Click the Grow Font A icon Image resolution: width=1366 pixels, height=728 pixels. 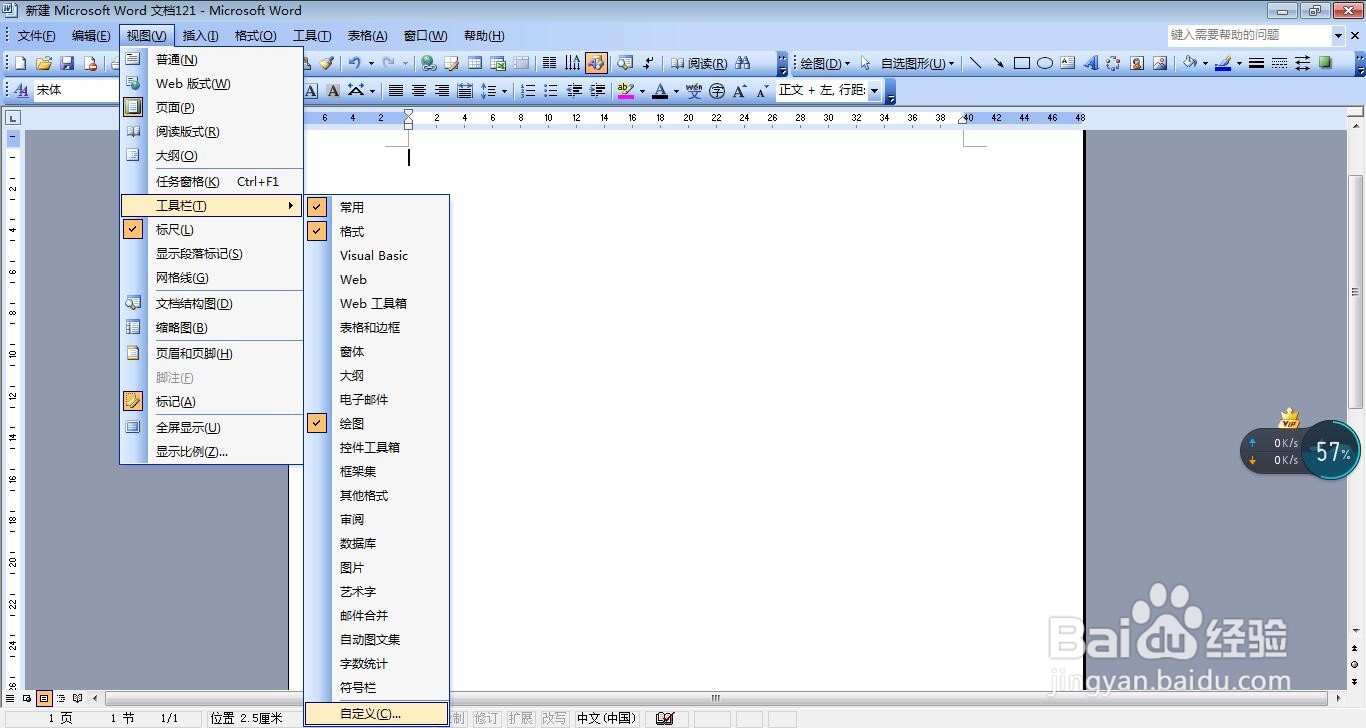click(x=740, y=90)
